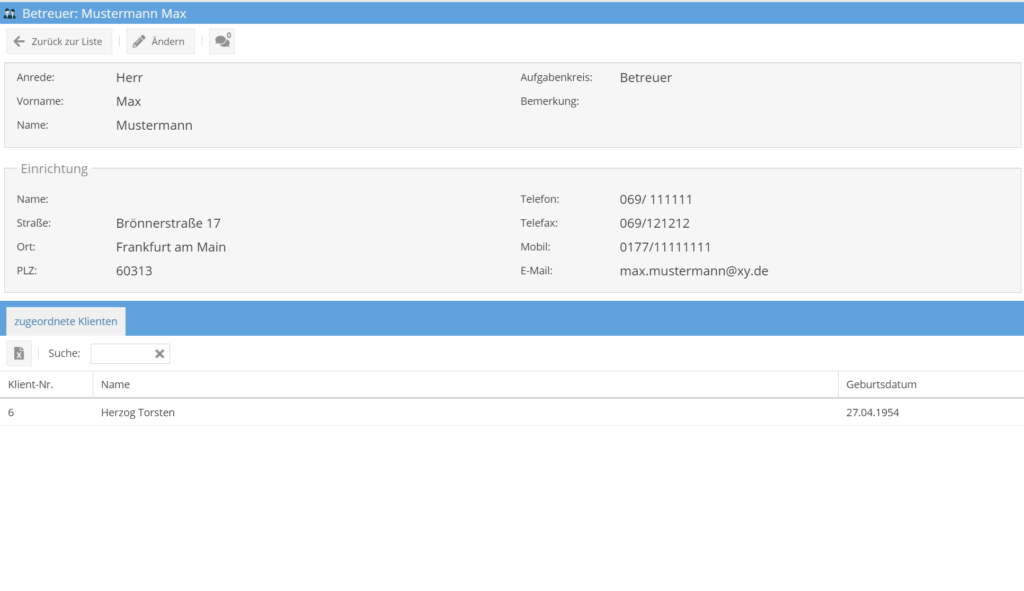Click the Telefax value 069/121212
The width and height of the screenshot is (1024, 591).
[x=654, y=223]
